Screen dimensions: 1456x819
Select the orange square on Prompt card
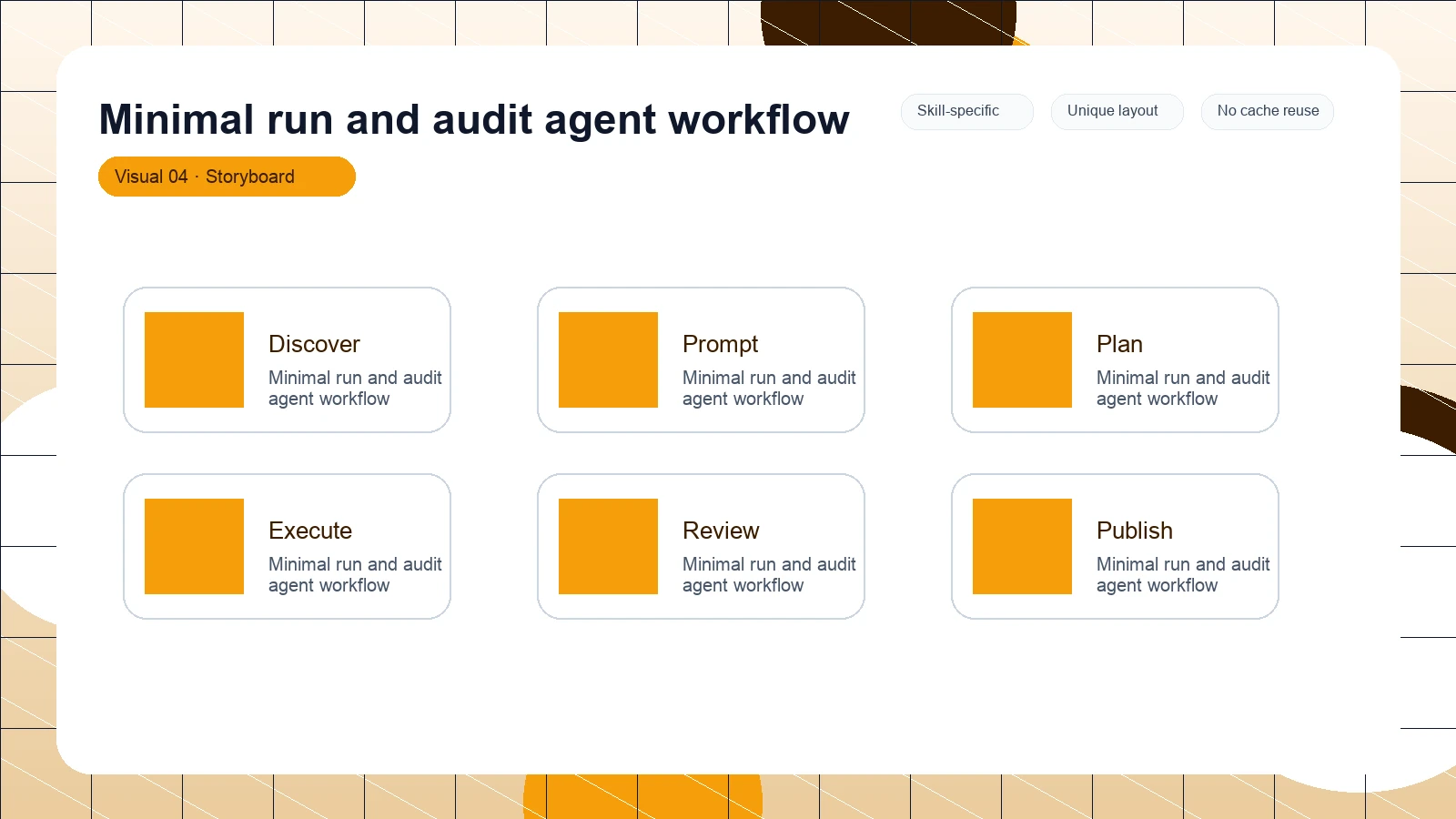click(x=608, y=359)
